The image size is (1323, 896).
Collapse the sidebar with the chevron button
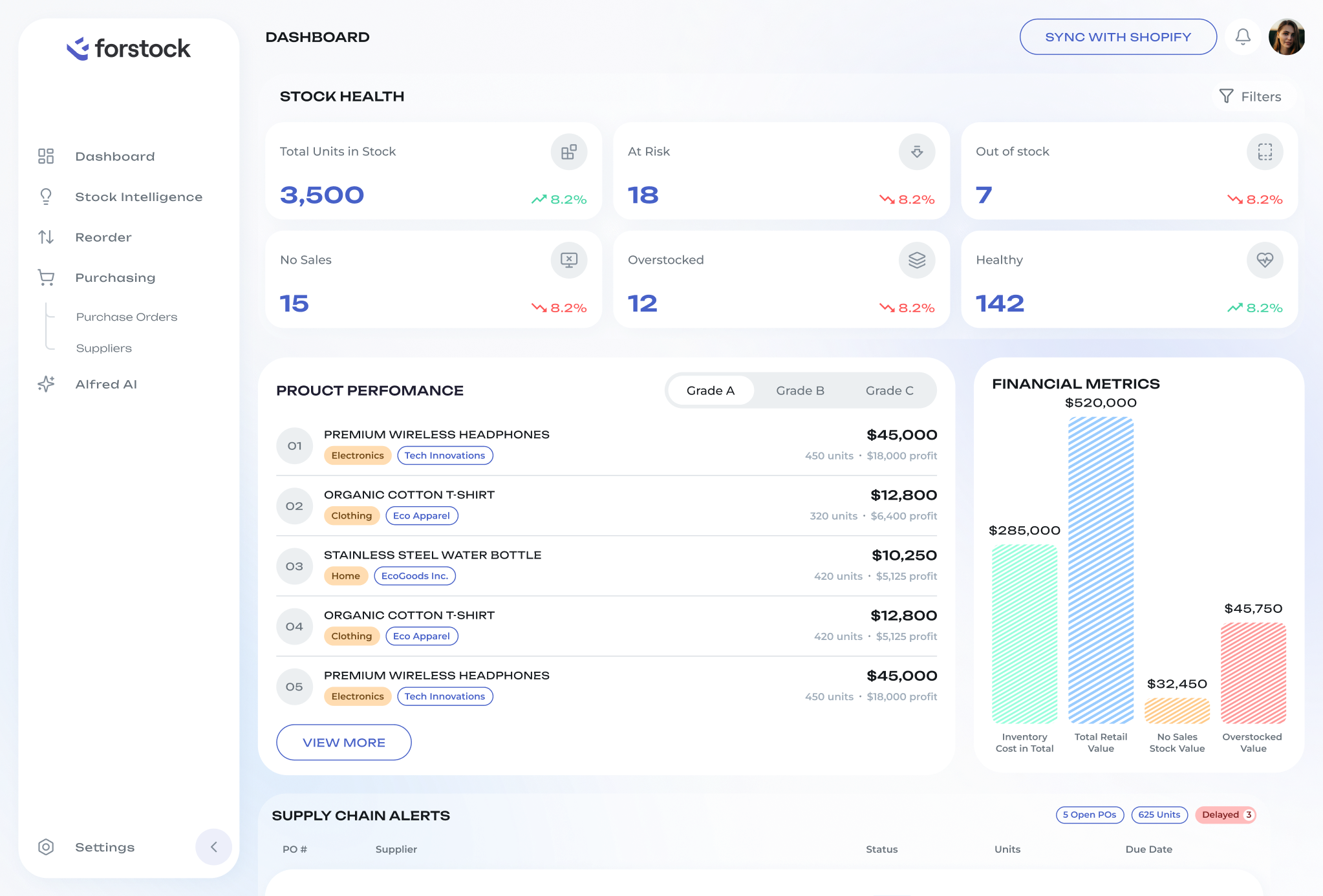coord(213,847)
